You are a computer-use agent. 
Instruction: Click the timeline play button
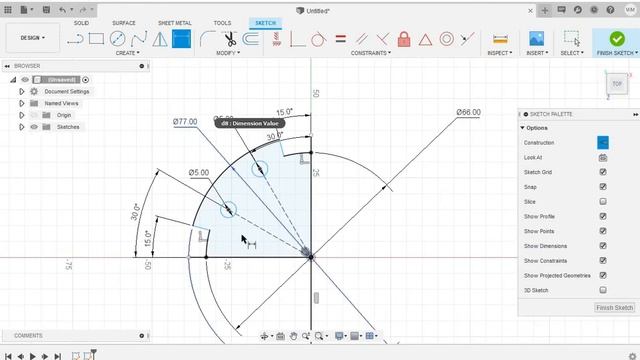[33, 356]
